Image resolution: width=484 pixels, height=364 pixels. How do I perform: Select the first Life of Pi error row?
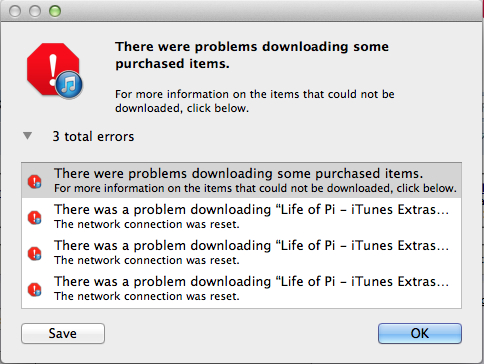point(241,216)
